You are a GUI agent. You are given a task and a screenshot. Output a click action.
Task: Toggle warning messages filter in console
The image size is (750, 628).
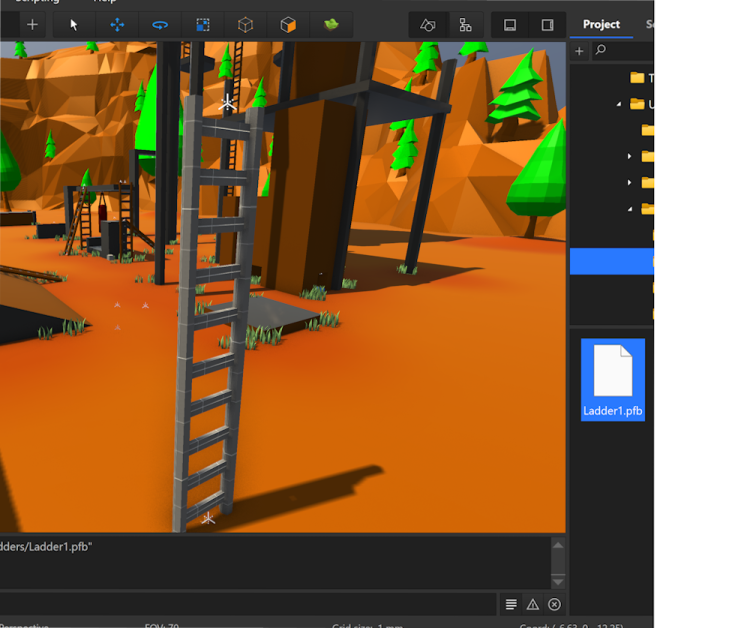pos(533,604)
